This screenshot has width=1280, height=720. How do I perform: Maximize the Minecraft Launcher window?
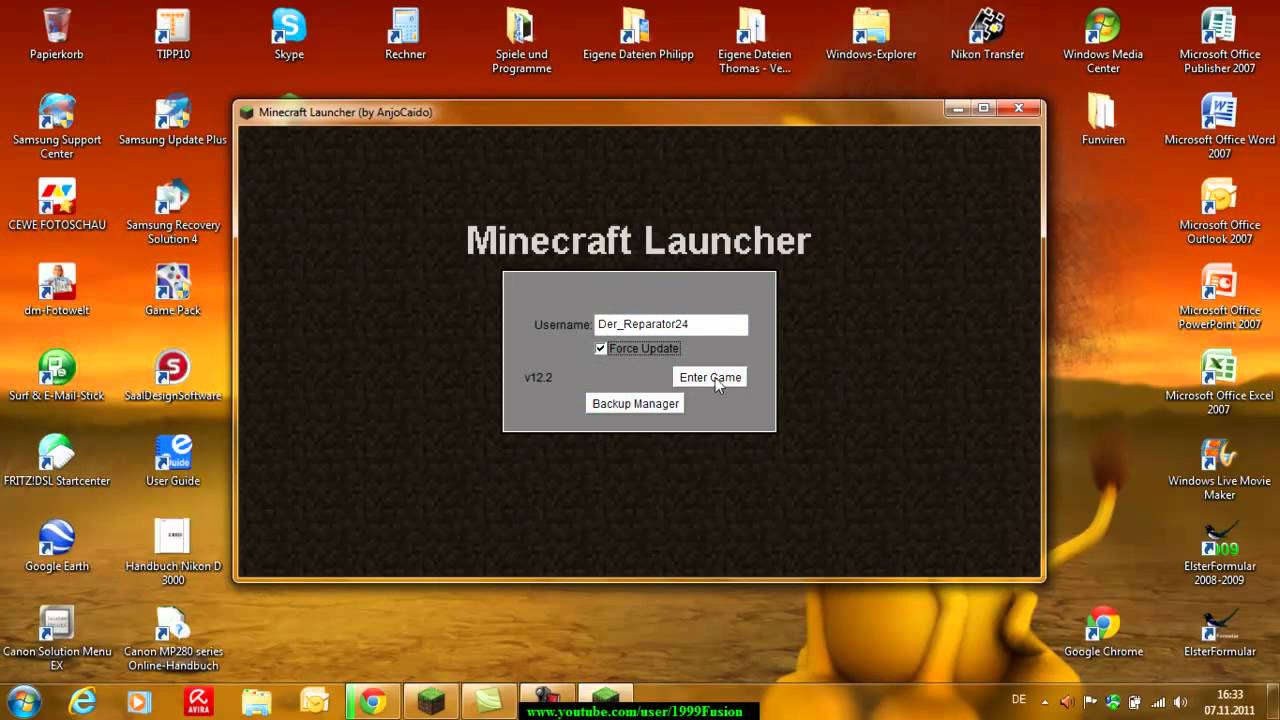coord(984,108)
